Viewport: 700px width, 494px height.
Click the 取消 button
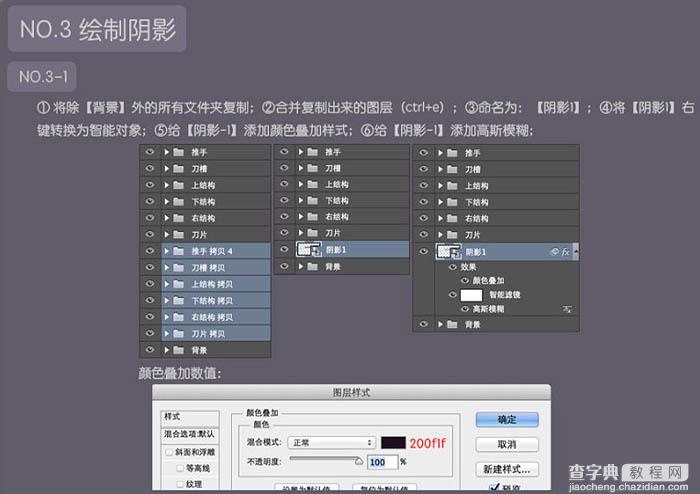click(507, 444)
